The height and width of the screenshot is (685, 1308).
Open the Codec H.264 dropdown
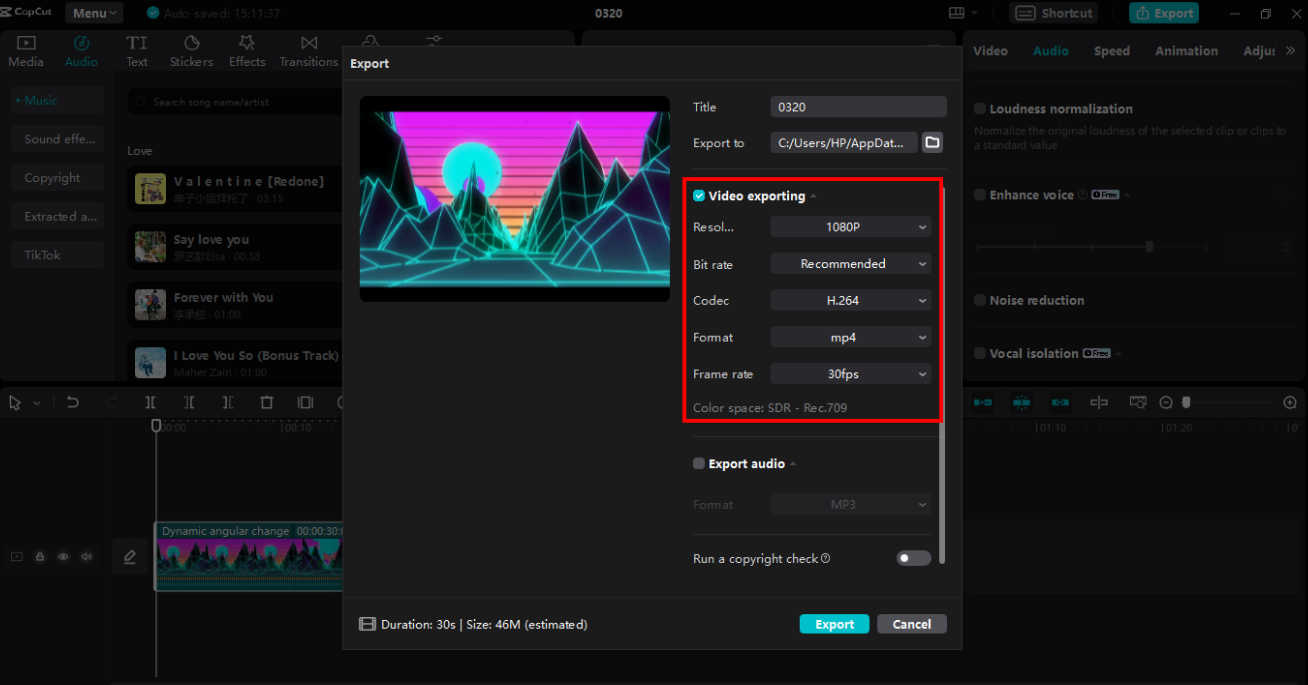[851, 300]
